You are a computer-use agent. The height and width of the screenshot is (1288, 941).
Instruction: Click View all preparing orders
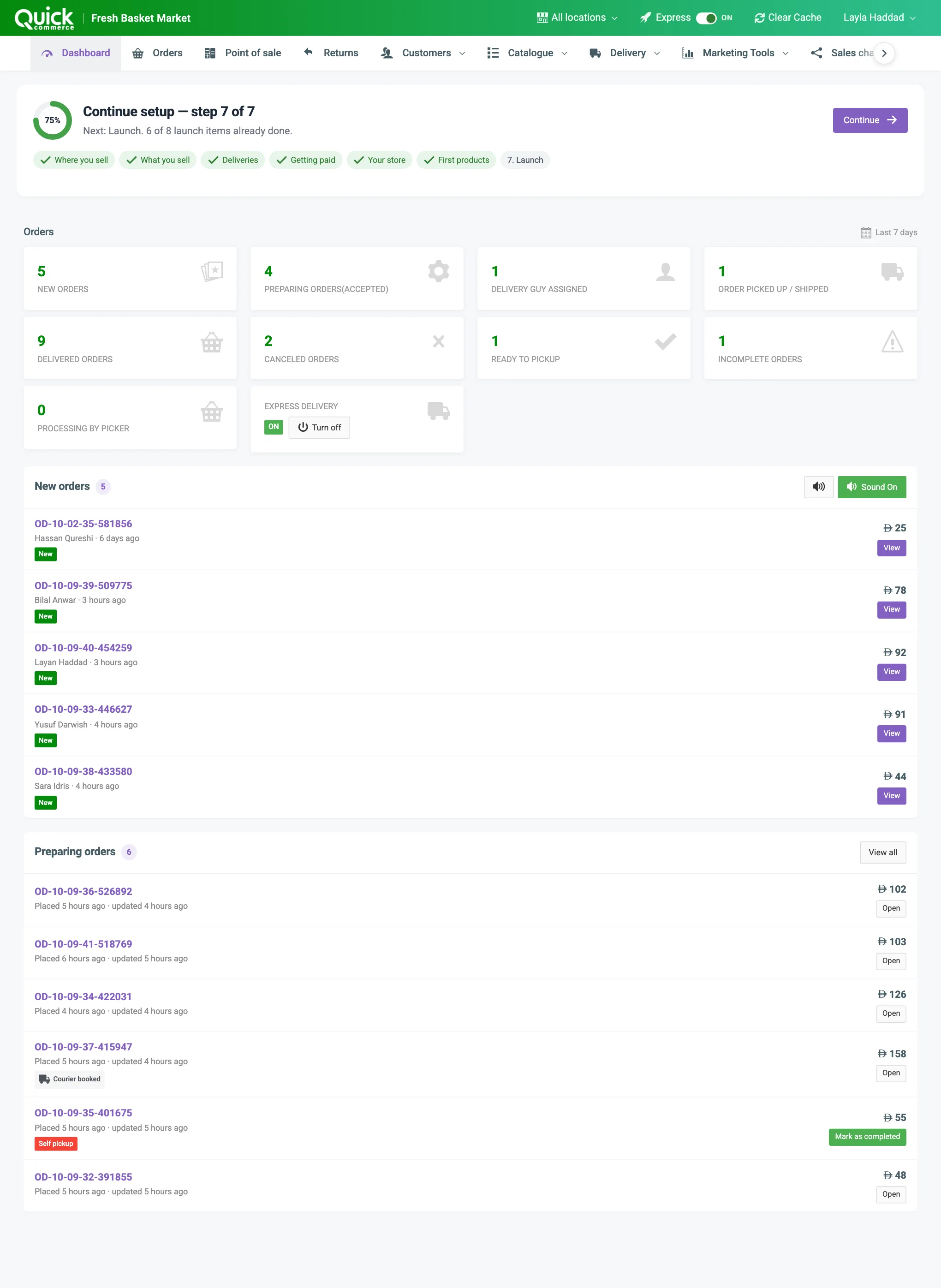click(882, 852)
